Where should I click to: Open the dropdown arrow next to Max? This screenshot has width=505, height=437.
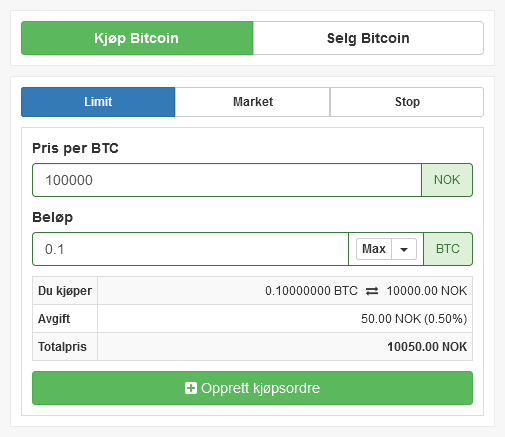coord(404,249)
